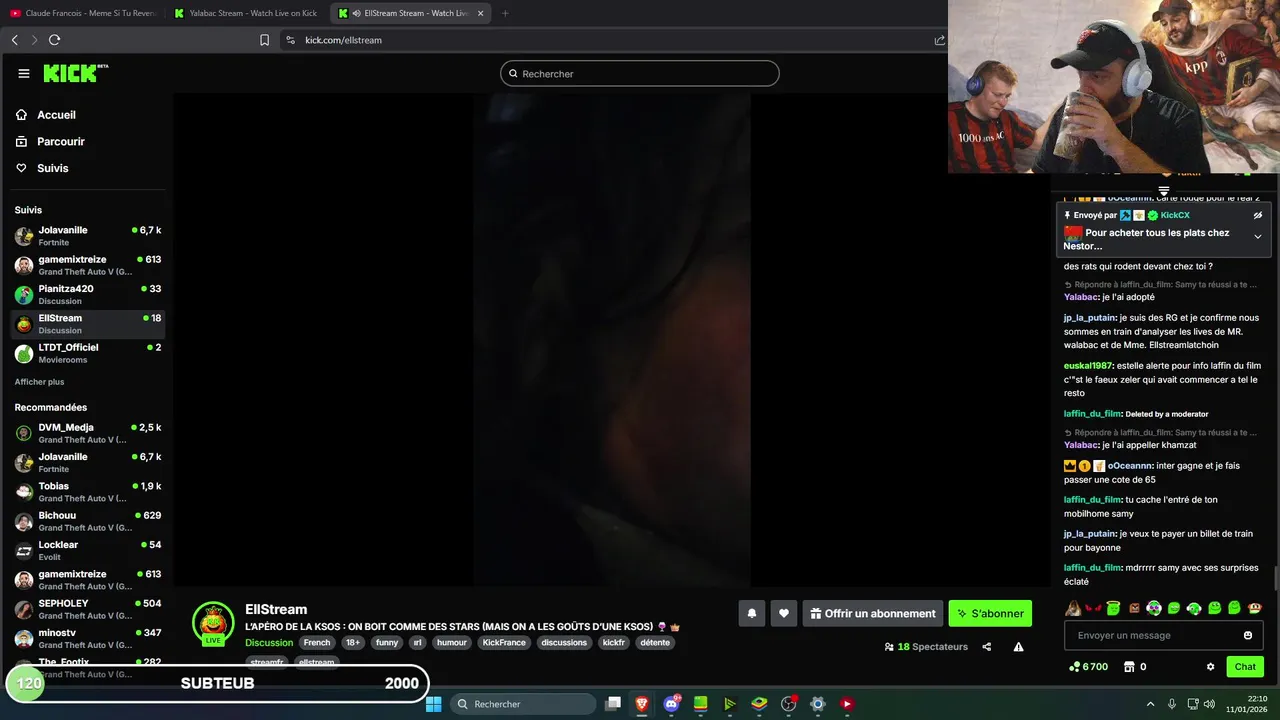Click the Kick logo
Screen dimensions: 1280x720
75,73
